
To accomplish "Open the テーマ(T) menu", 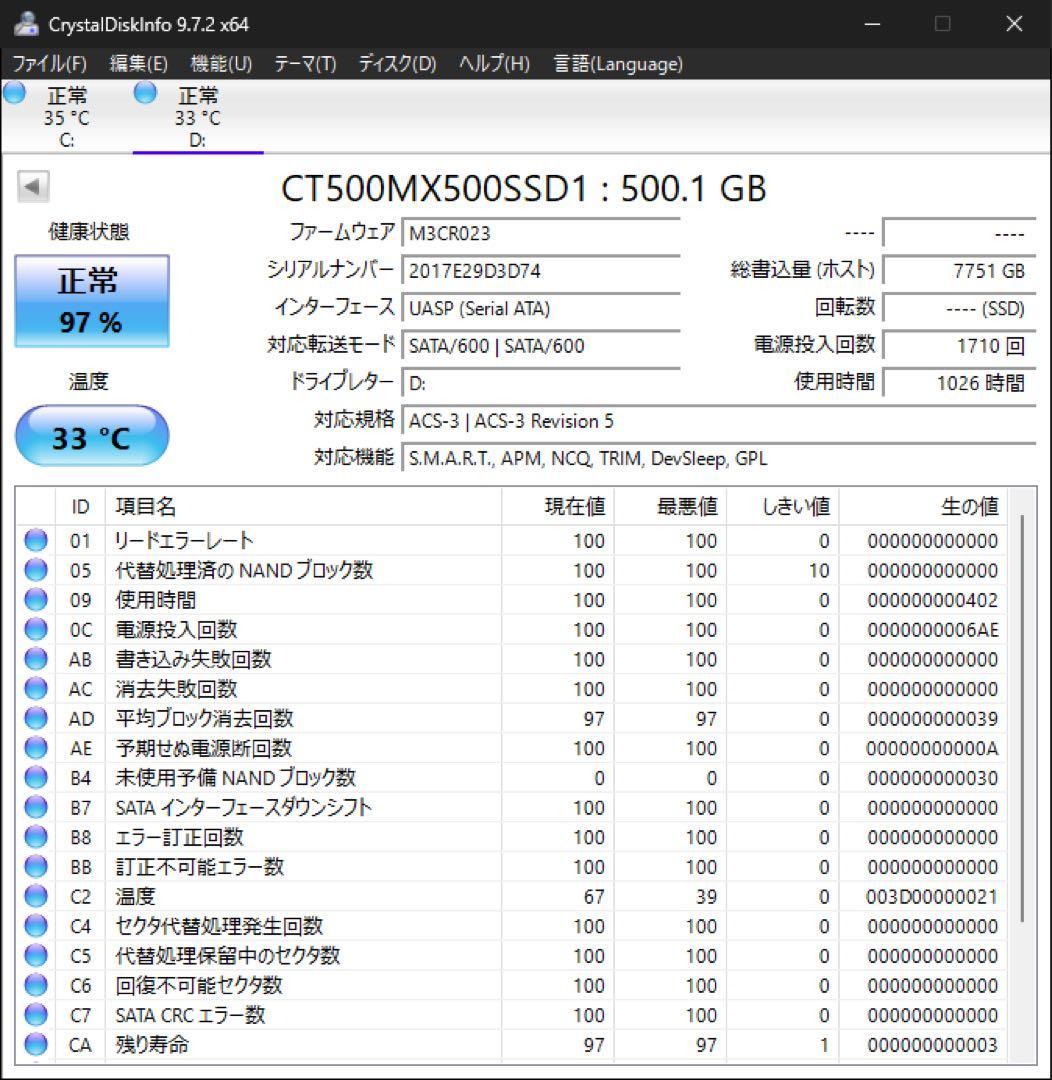I will 305,64.
